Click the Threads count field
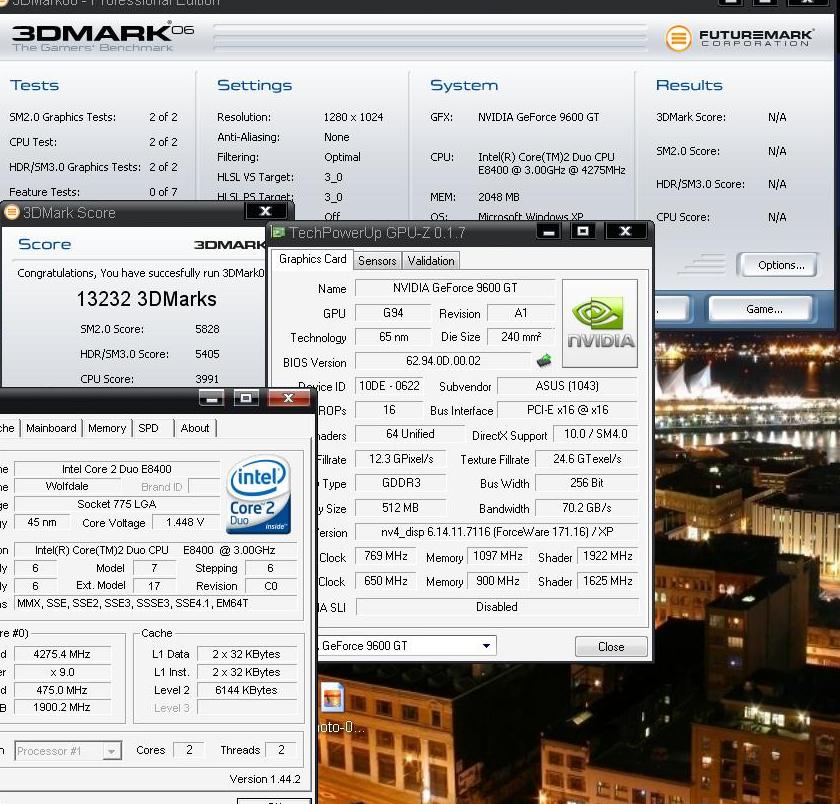840x804 pixels. pyautogui.click(x=281, y=750)
